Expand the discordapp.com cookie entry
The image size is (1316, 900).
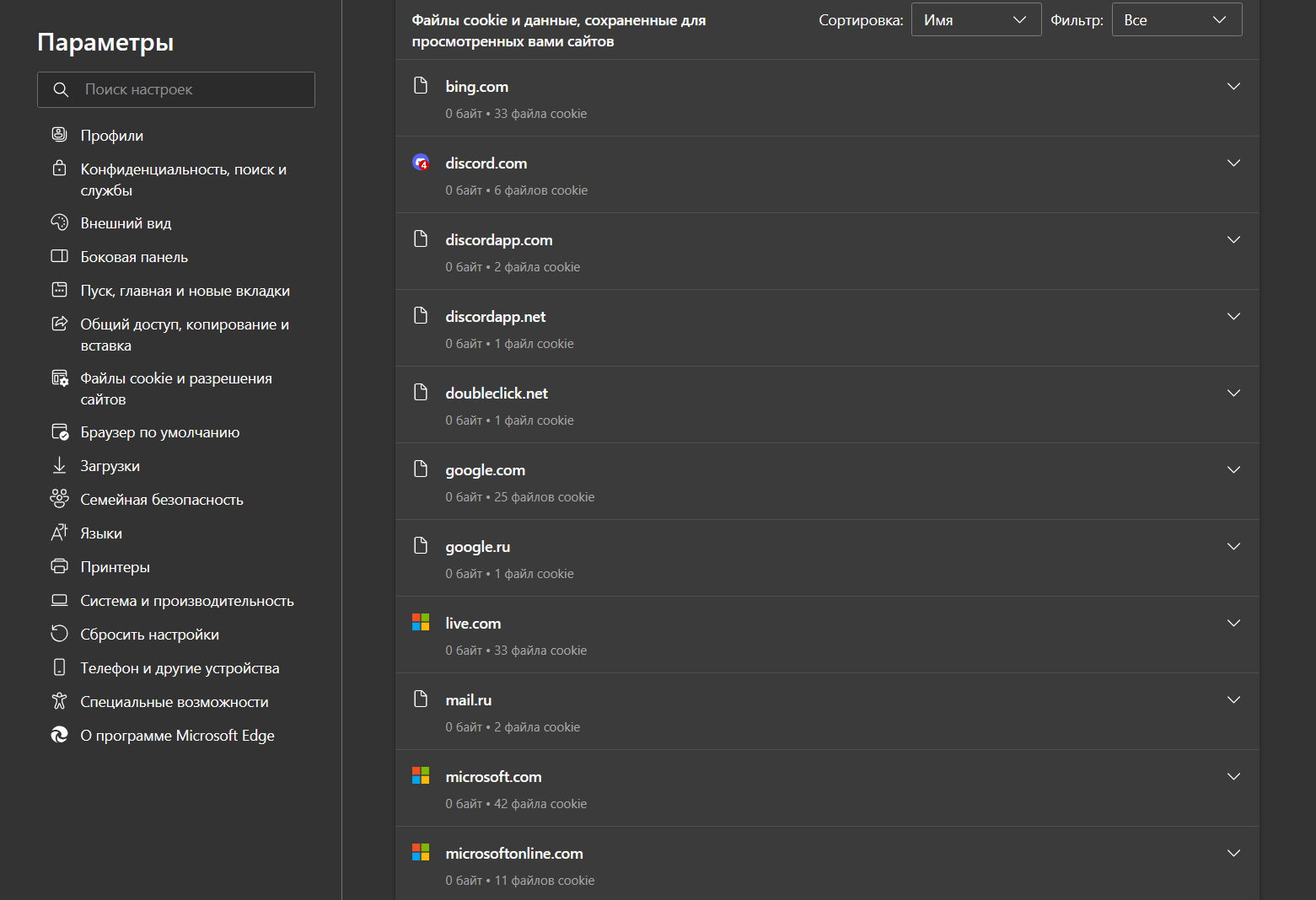coord(1233,239)
